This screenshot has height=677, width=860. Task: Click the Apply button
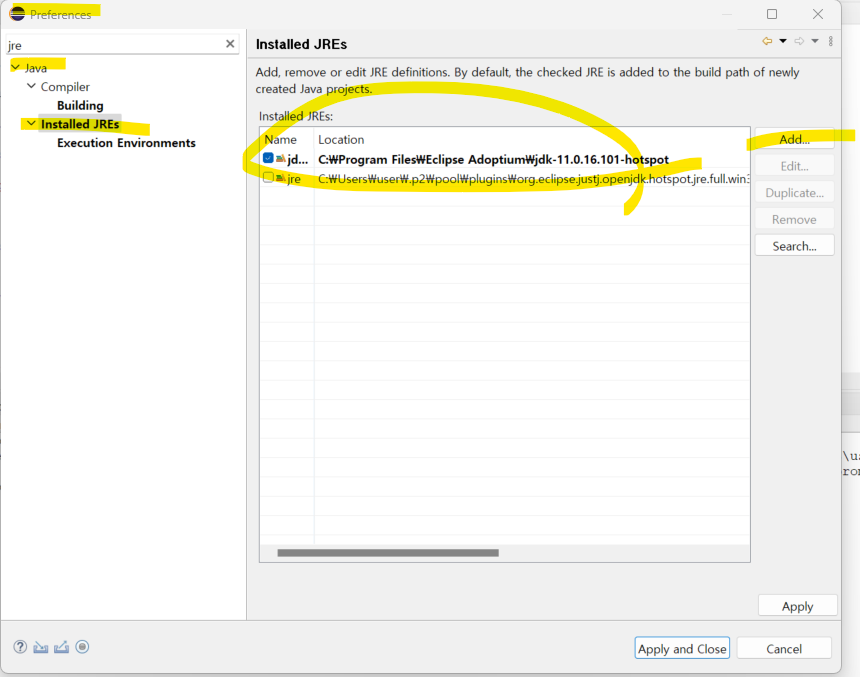(x=797, y=606)
